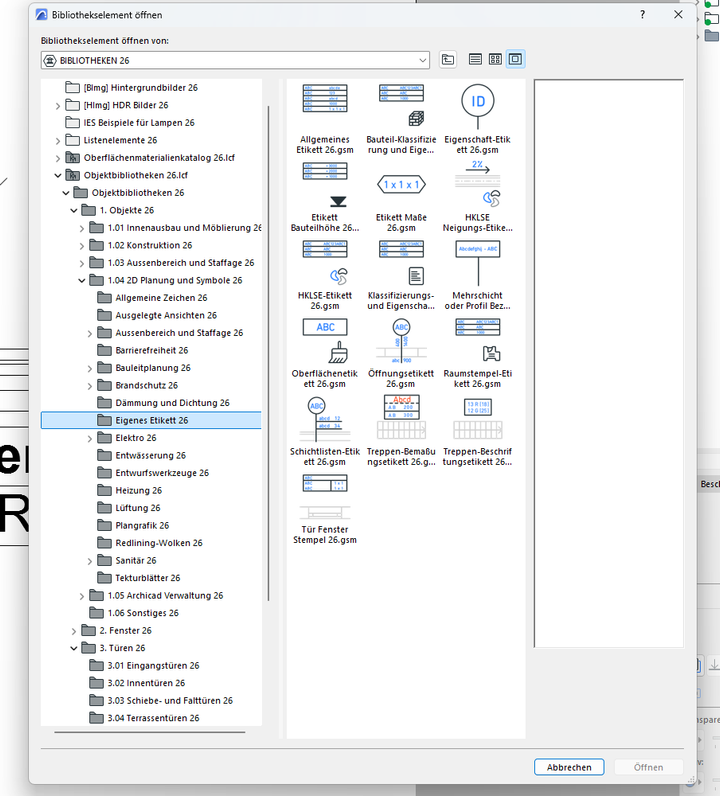The height and width of the screenshot is (796, 720).
Task: Select the Tekturblätter 26 folder
Action: click(139, 578)
